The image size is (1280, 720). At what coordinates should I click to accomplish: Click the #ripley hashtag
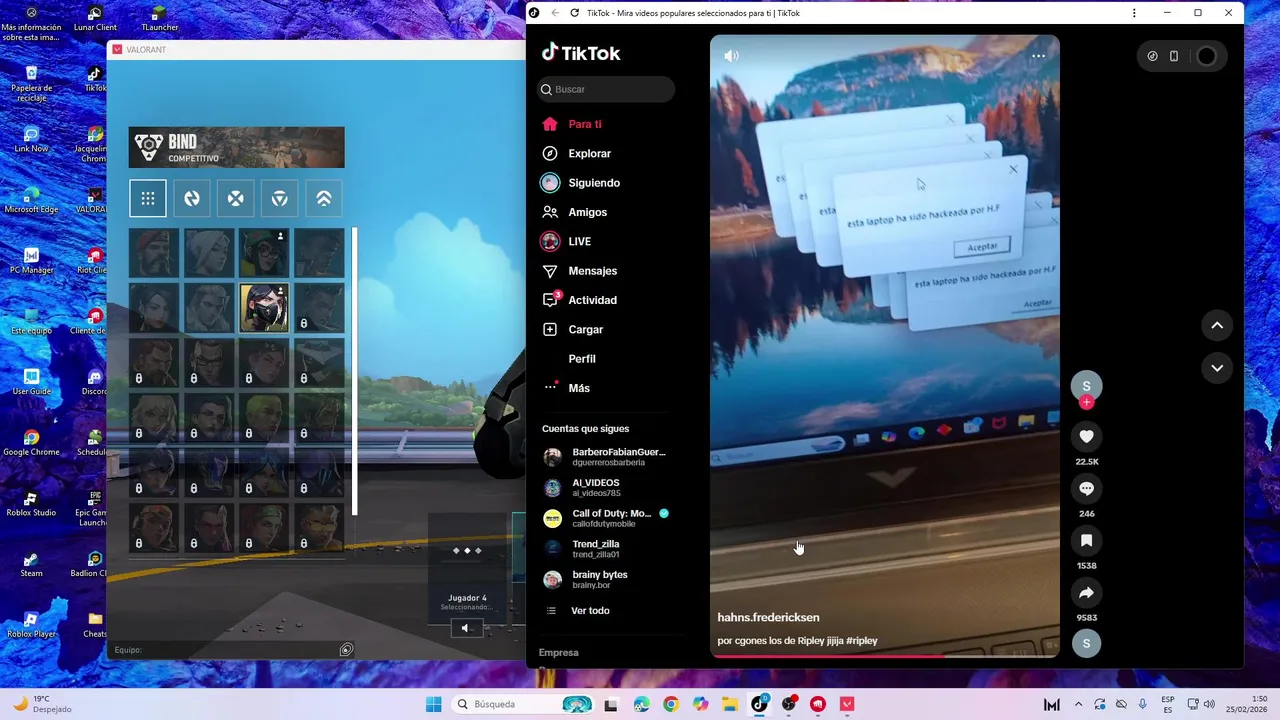861,641
